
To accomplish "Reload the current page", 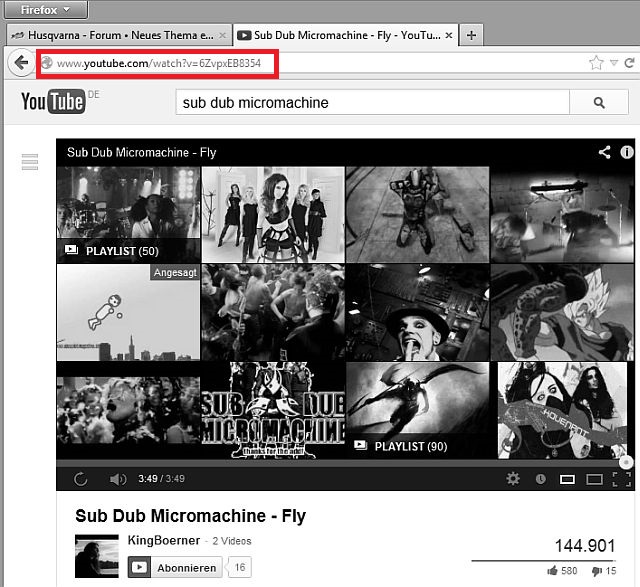I will tap(629, 63).
